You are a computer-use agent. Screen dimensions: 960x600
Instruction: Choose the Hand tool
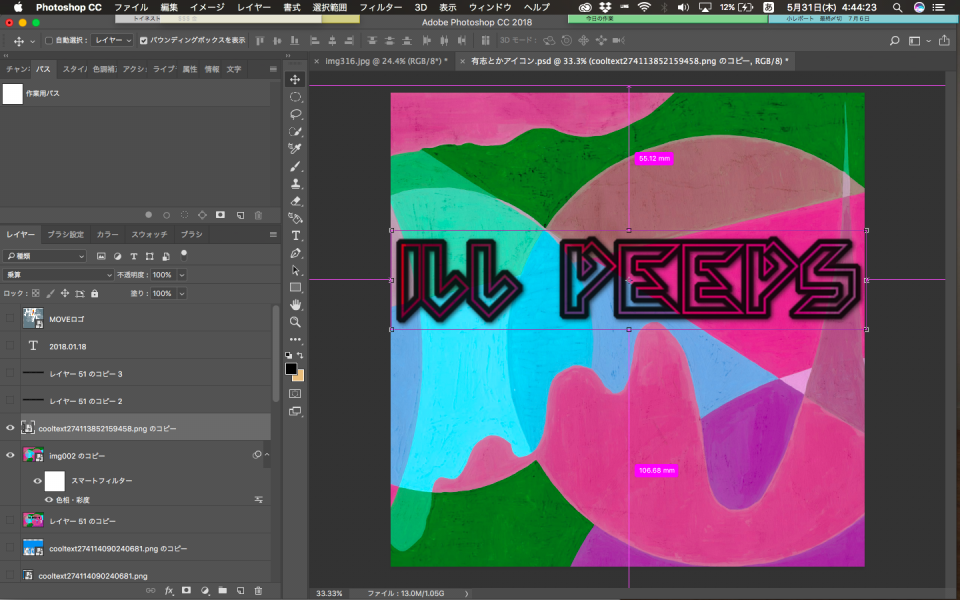(x=295, y=305)
